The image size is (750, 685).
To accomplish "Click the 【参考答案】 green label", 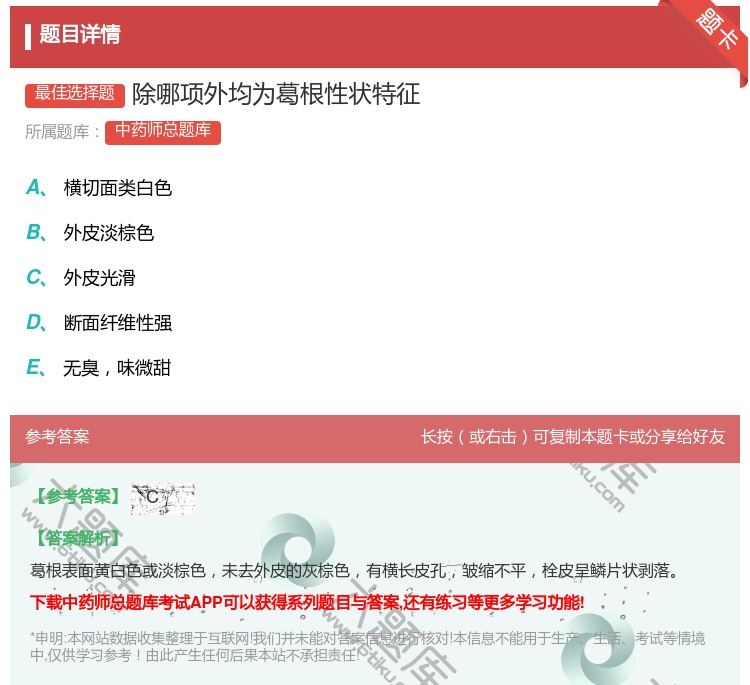I will (79, 497).
